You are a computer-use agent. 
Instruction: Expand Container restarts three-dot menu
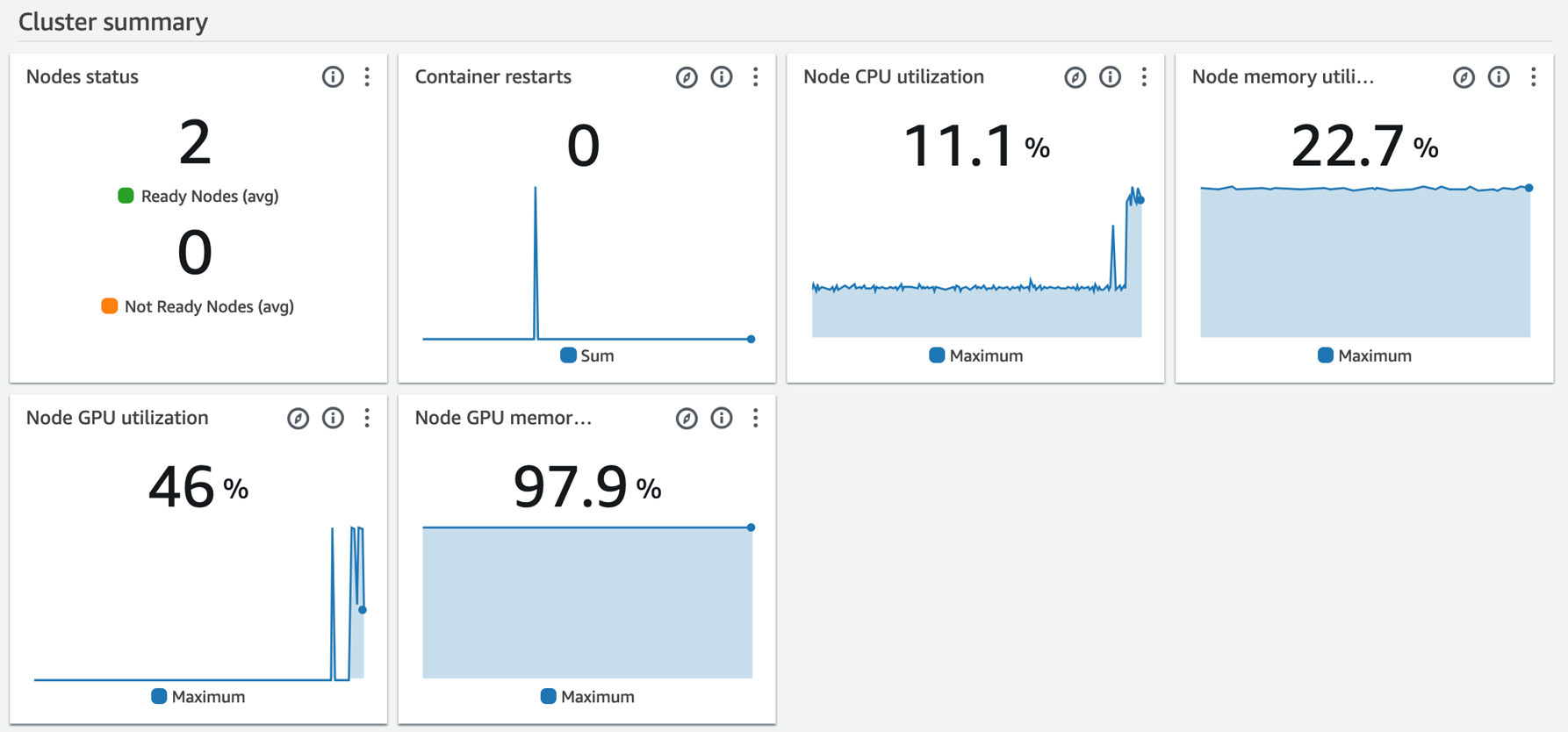(x=756, y=77)
